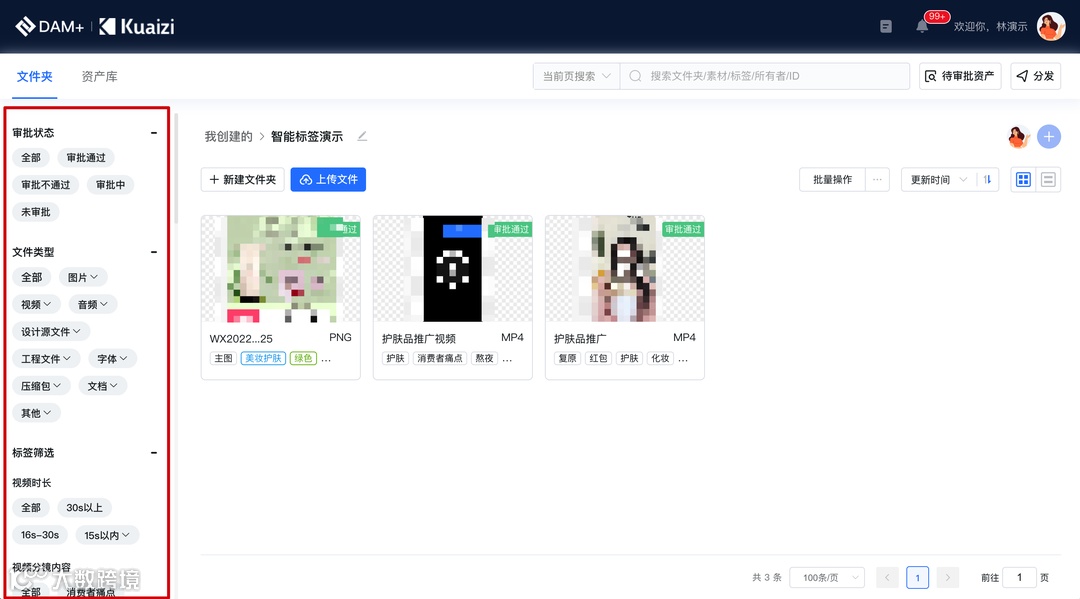Click 新建文件夹 button

coord(242,180)
